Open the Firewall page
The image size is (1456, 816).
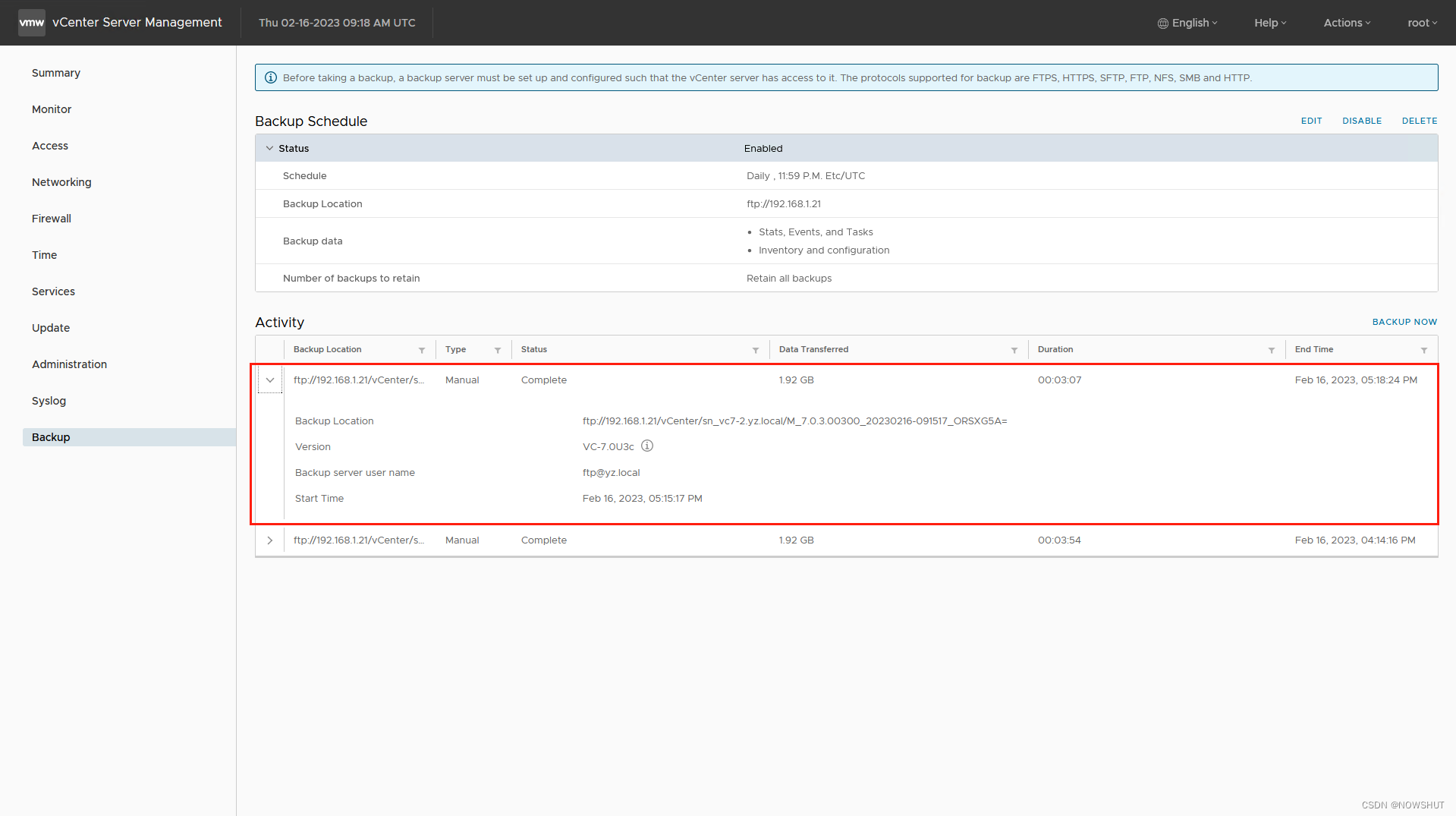[52, 219]
